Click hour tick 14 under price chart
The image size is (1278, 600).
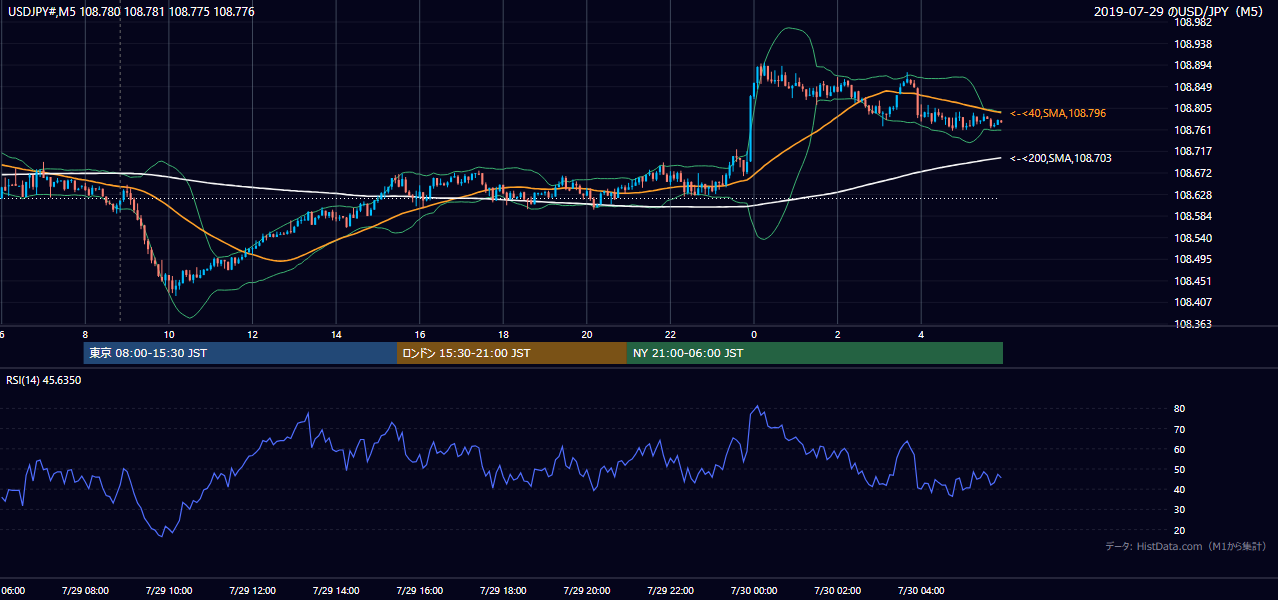(336, 334)
